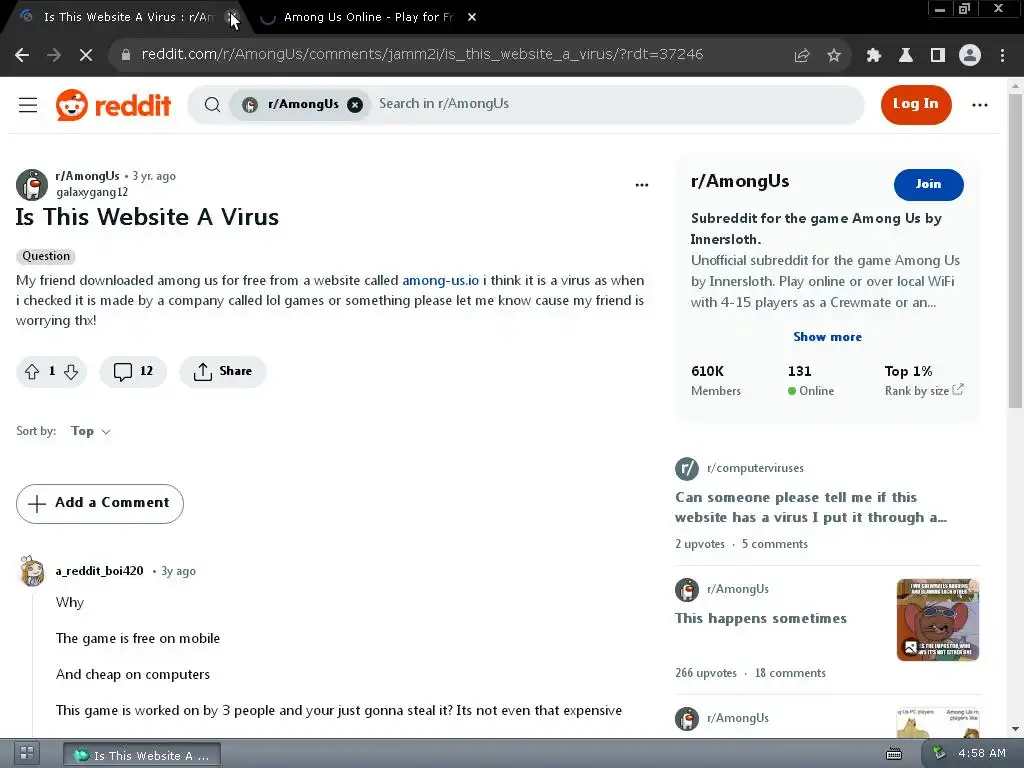Open 'This happens sometimes' post
This screenshot has width=1024, height=768.
761,618
